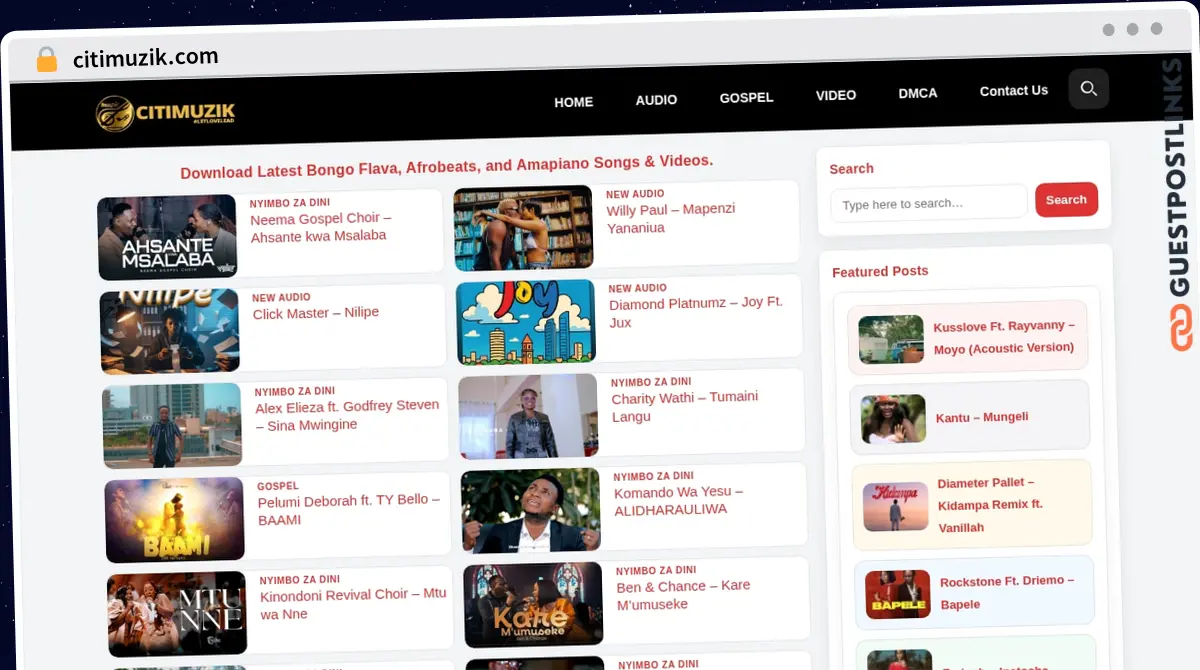Image resolution: width=1200 pixels, height=670 pixels.
Task: Open Pelumi Deborah BAAMI post link
Action: click(x=348, y=509)
